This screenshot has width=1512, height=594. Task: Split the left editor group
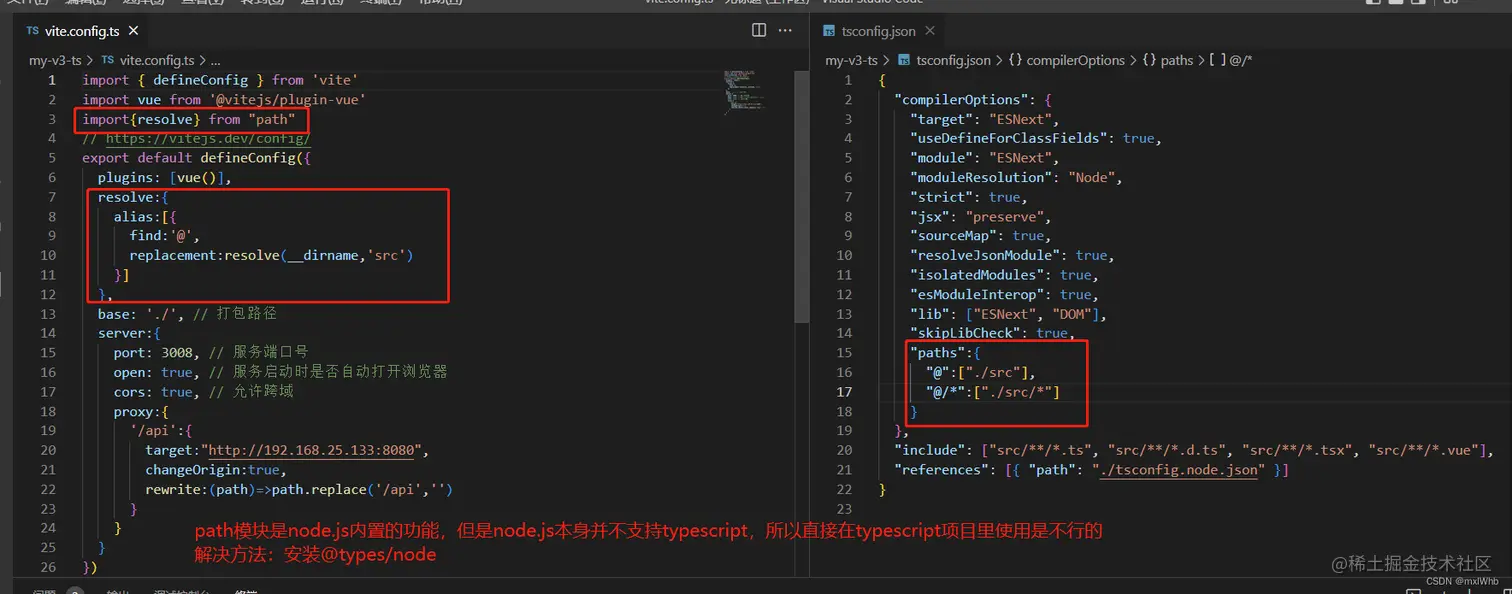tap(759, 30)
